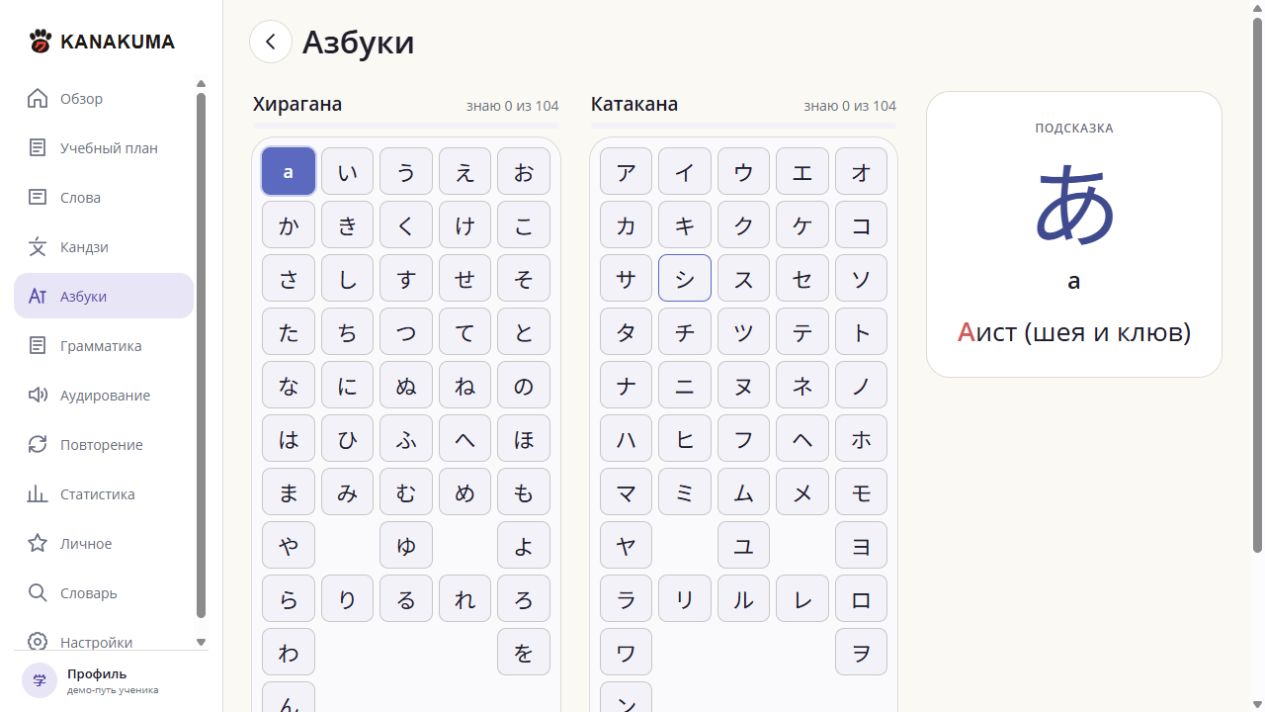Select the Учебный план menu item
Image resolution: width=1265 pixels, height=712 pixels.
(x=104, y=148)
